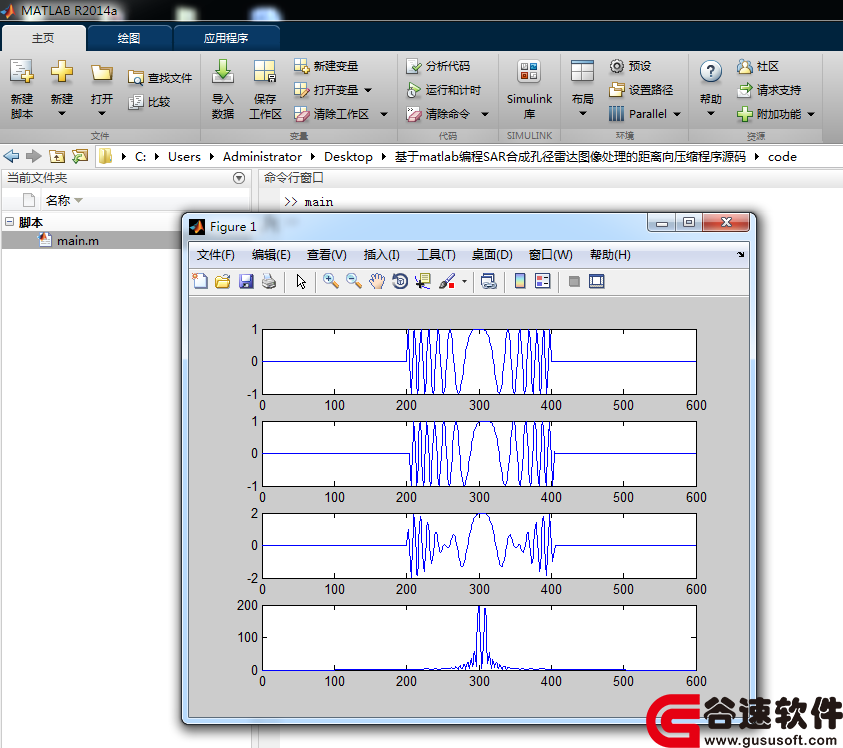The height and width of the screenshot is (748, 843).
Task: Click Compare (比较) button
Action: coord(149,102)
